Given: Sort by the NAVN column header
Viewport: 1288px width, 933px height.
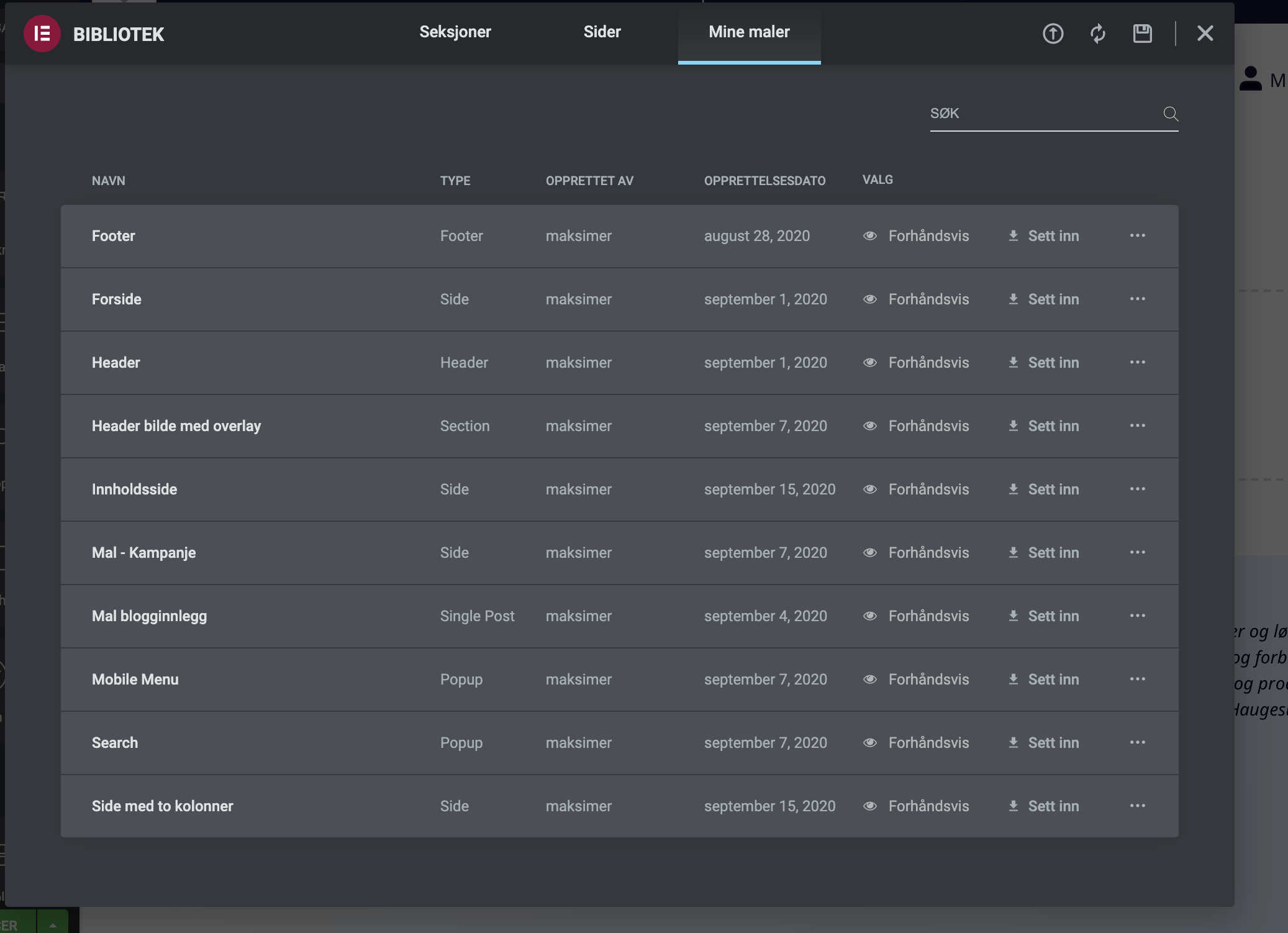Looking at the screenshot, I should pos(109,181).
